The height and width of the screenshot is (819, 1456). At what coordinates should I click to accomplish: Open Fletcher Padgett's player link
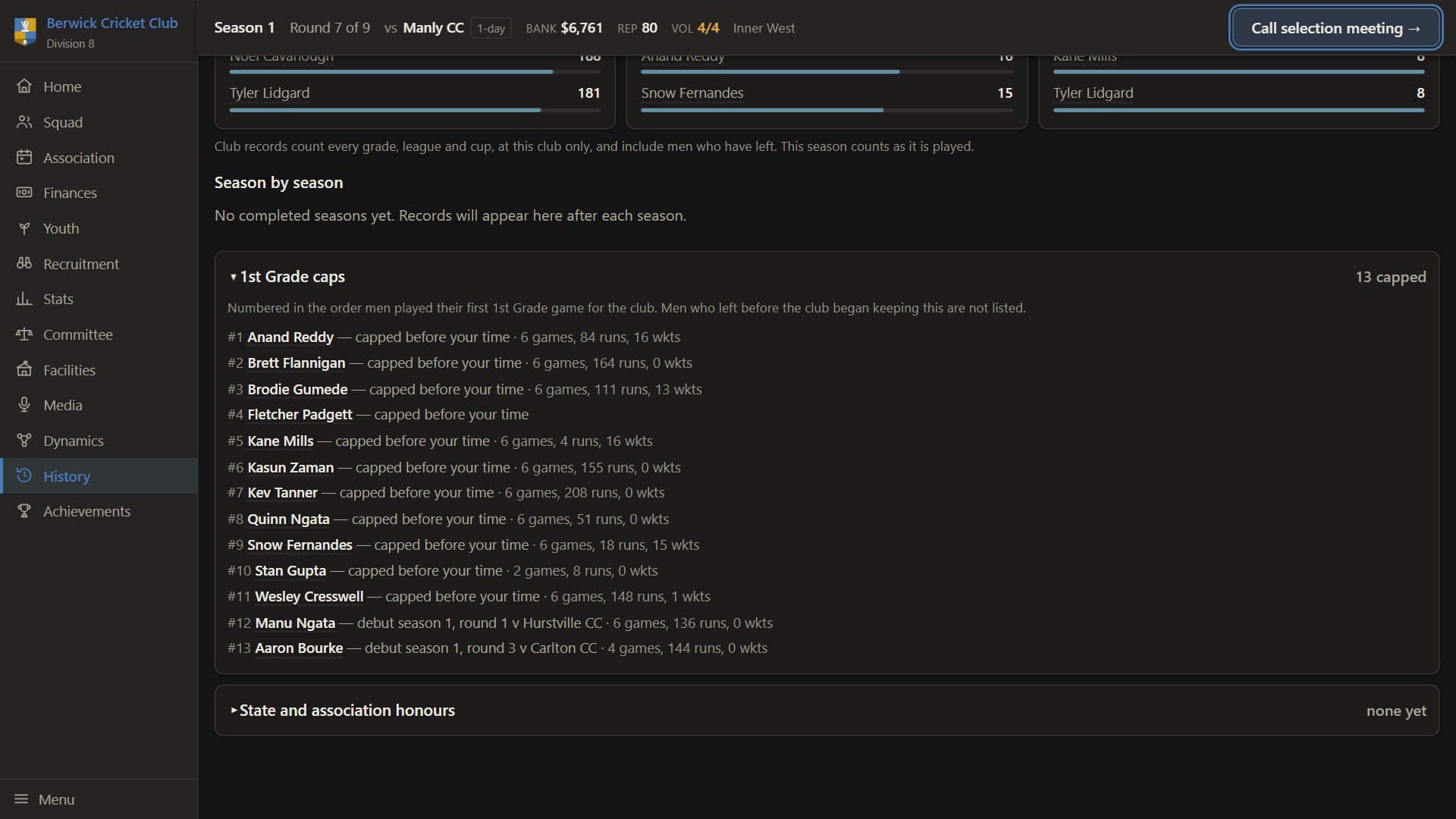point(300,415)
